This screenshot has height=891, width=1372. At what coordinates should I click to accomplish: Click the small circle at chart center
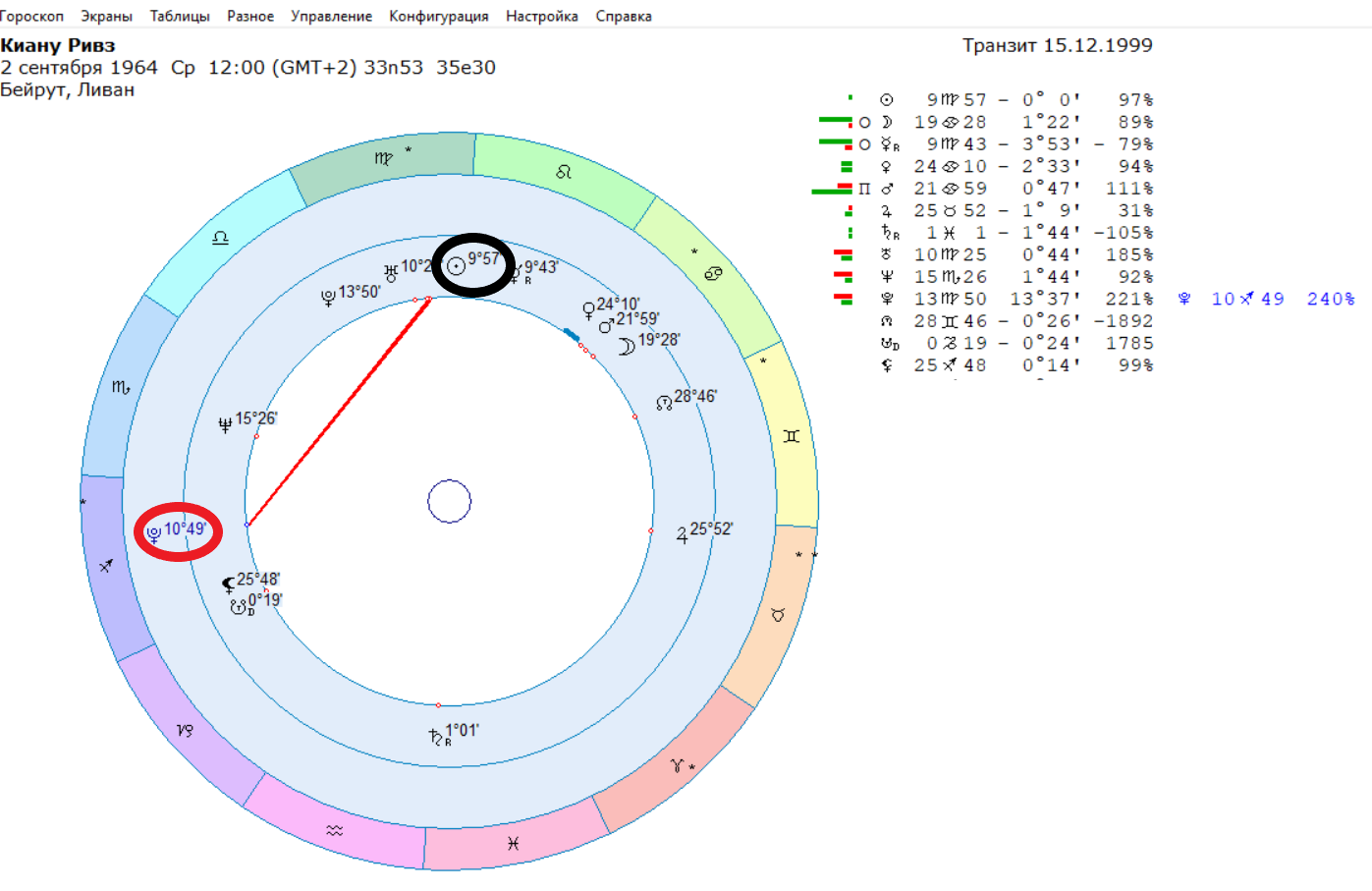(450, 502)
